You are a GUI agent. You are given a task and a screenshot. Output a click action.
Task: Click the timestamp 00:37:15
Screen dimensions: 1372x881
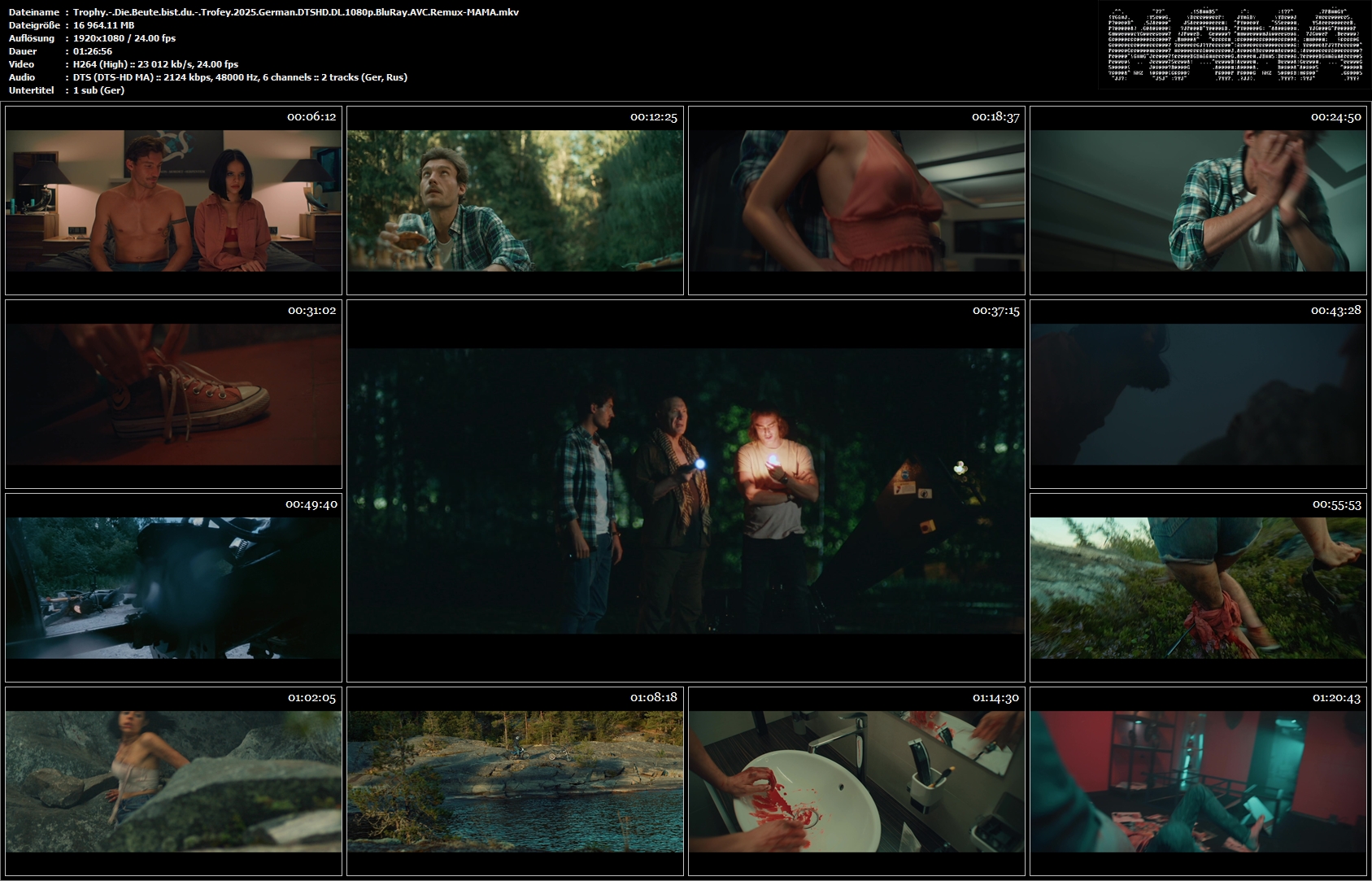pos(996,311)
